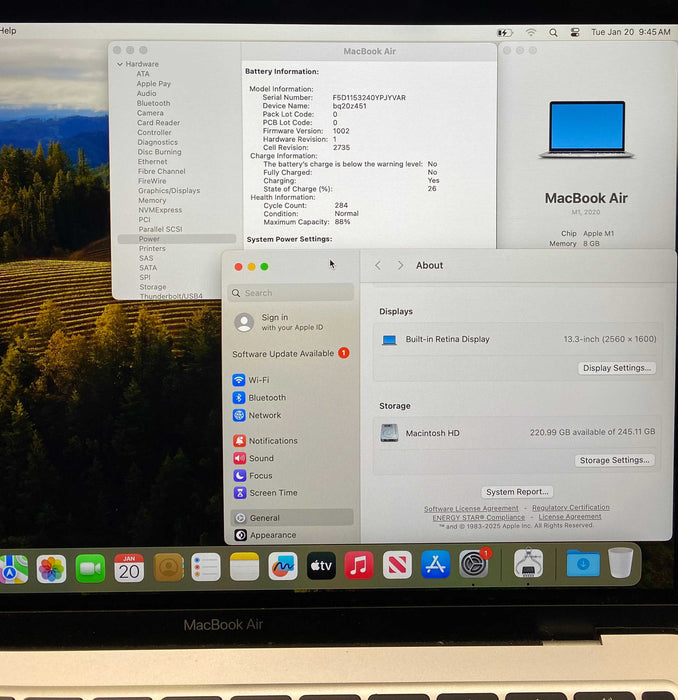Select Printers in System Information sidebar

point(152,248)
